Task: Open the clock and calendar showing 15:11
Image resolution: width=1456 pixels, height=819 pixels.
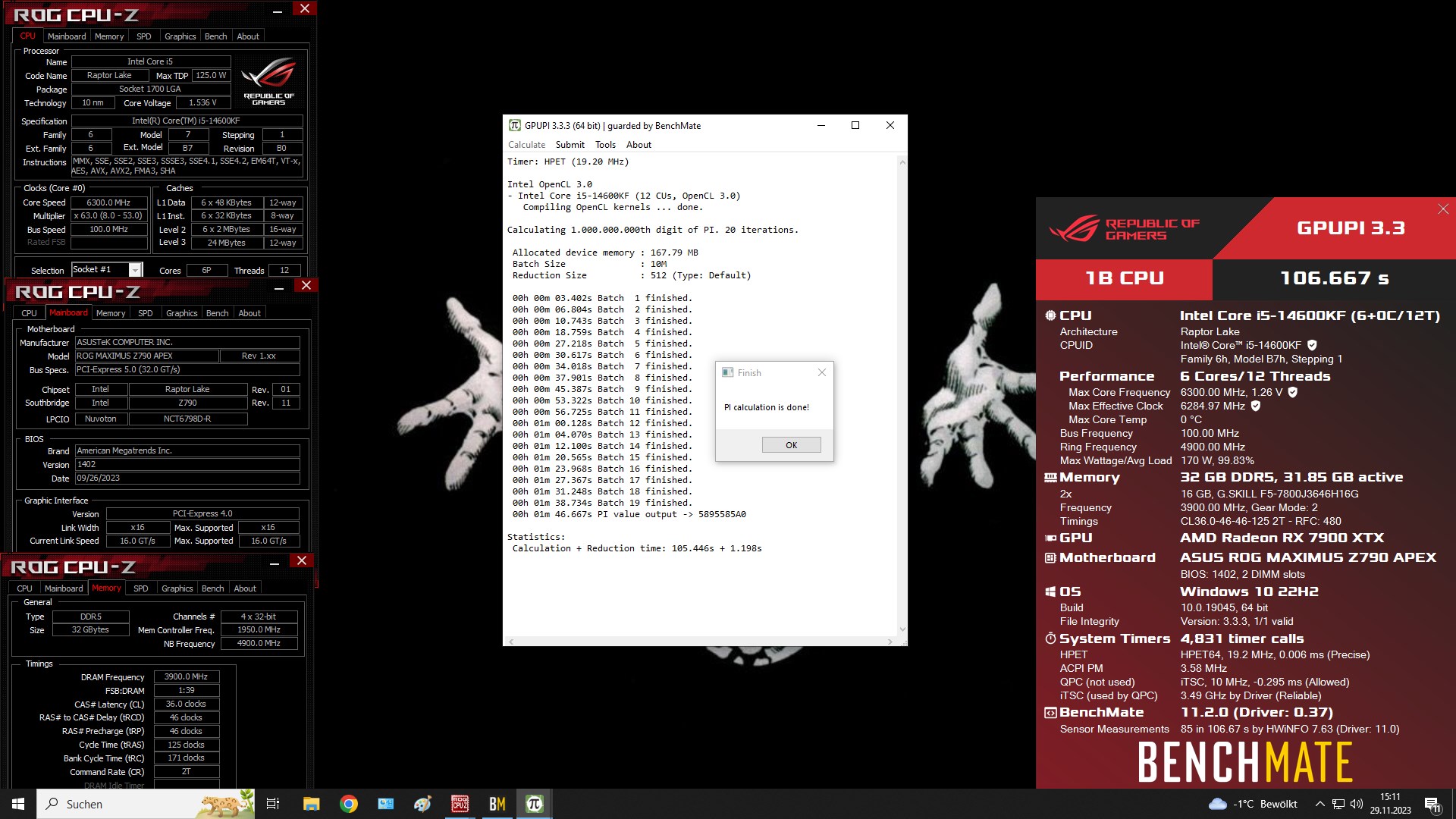Action: [x=1390, y=804]
